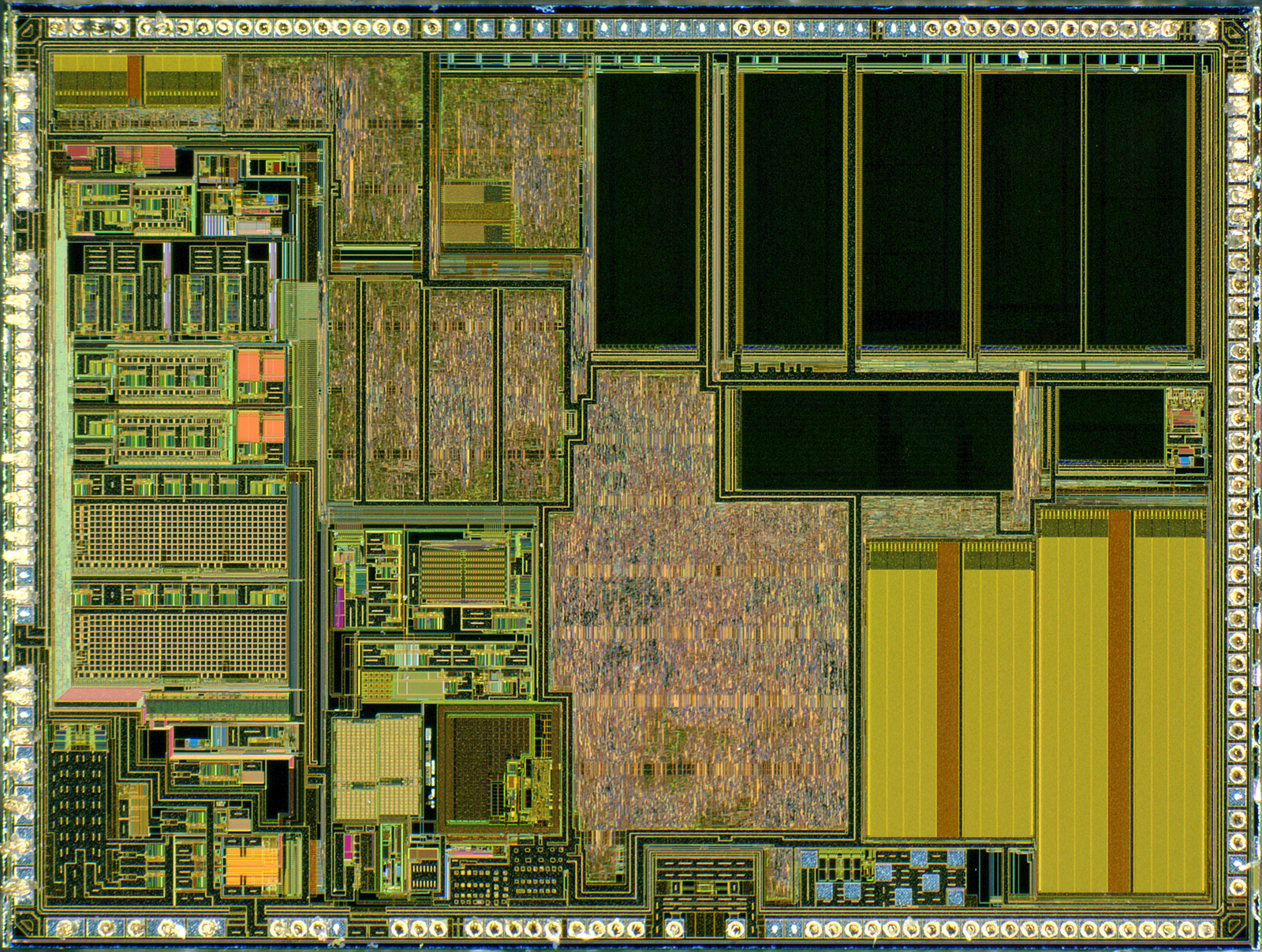Select the lower large grid array on left

click(180, 644)
